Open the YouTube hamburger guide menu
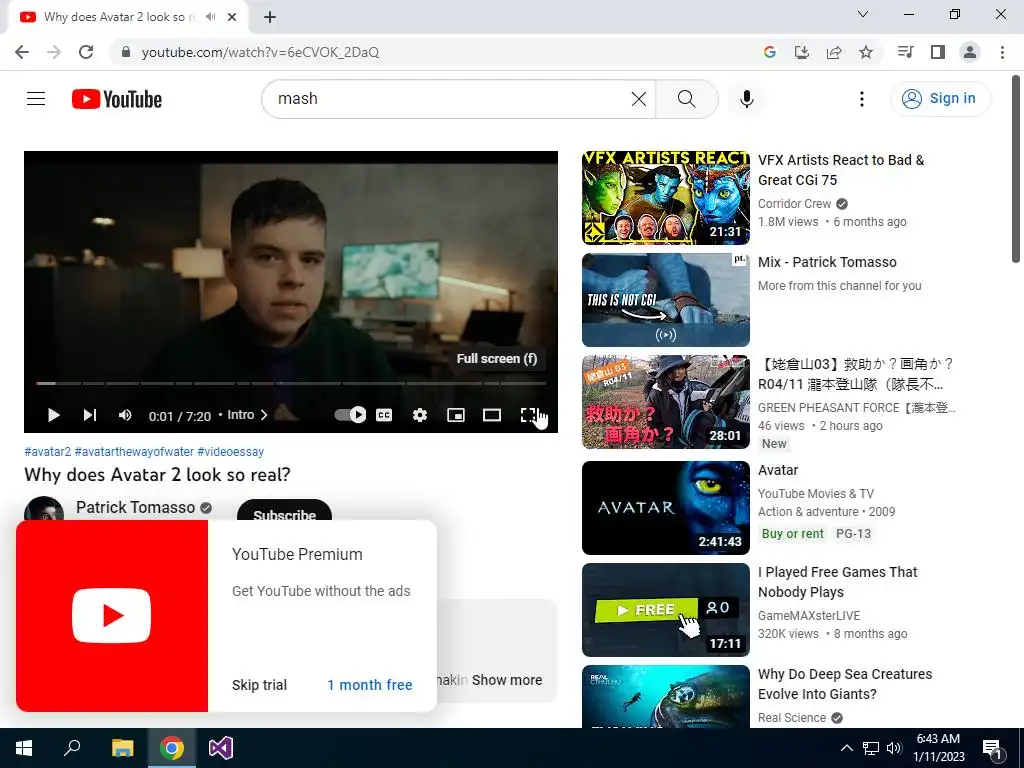 (x=36, y=99)
